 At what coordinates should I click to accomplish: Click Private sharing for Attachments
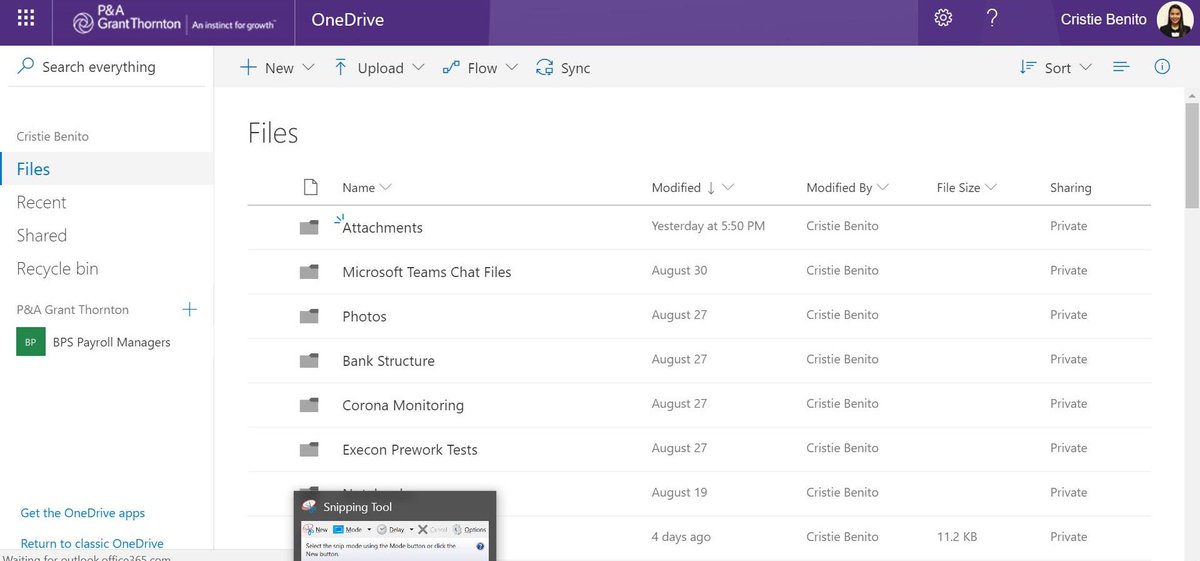(1068, 226)
